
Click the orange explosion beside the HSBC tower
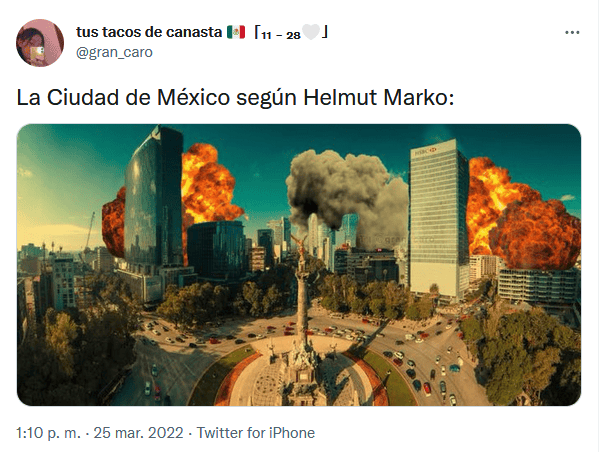521,215
